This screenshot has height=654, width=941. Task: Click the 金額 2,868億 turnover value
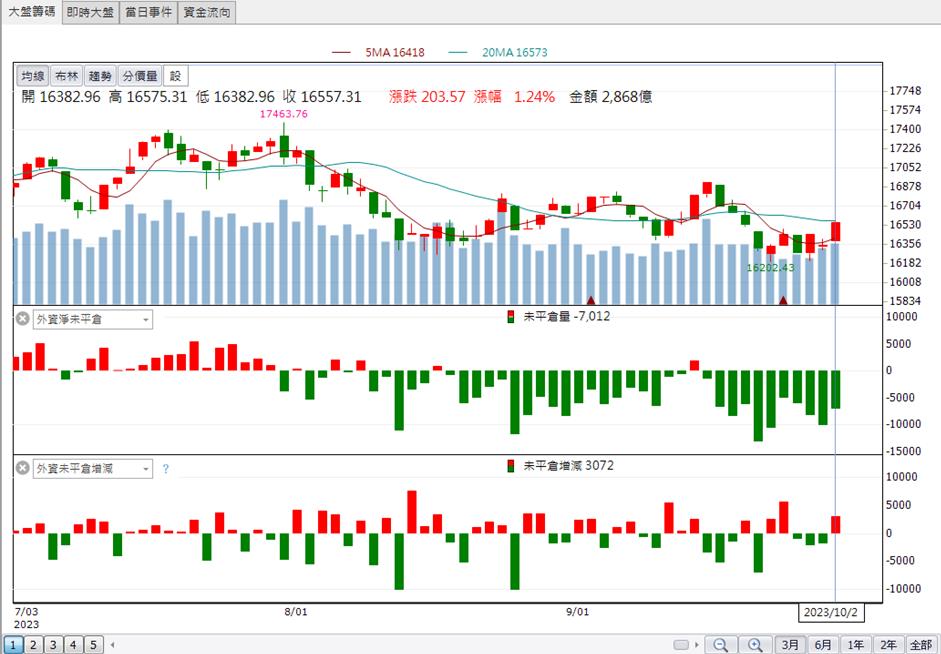click(610, 97)
